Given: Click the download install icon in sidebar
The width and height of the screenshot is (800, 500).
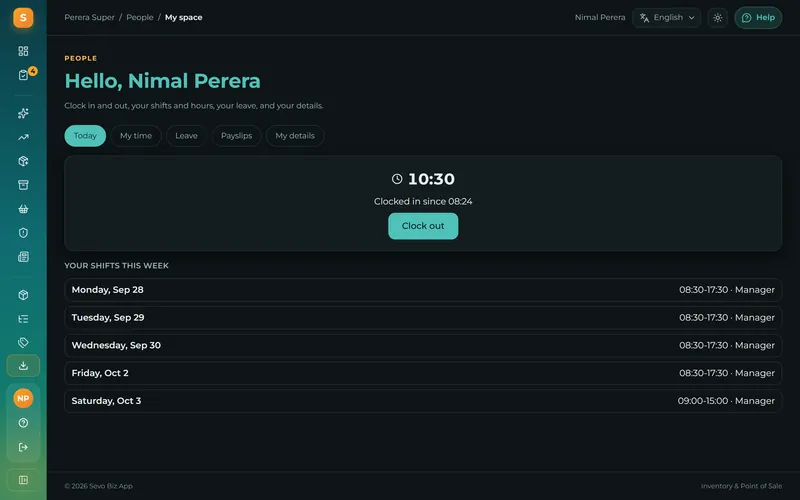Looking at the screenshot, I should point(23,366).
